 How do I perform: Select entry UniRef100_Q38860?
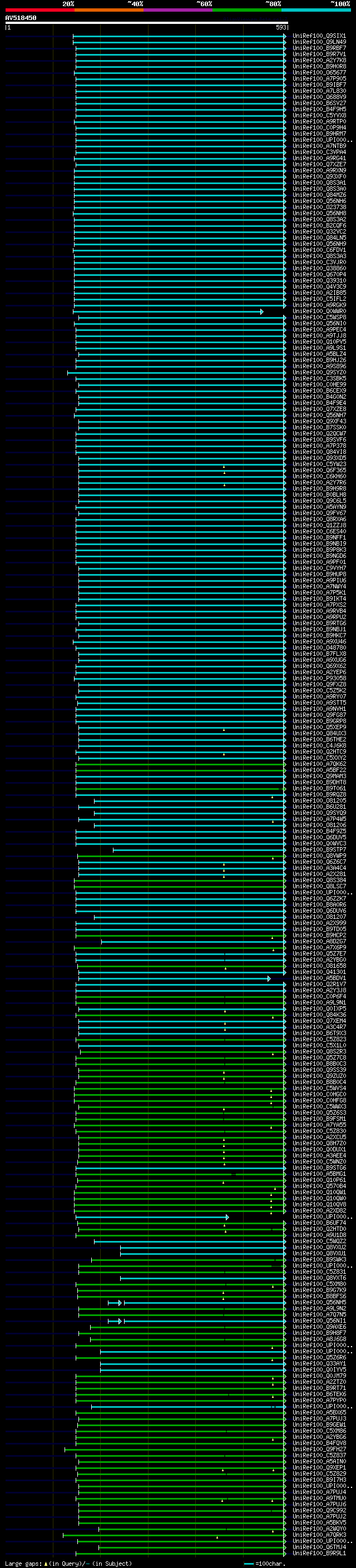click(319, 269)
